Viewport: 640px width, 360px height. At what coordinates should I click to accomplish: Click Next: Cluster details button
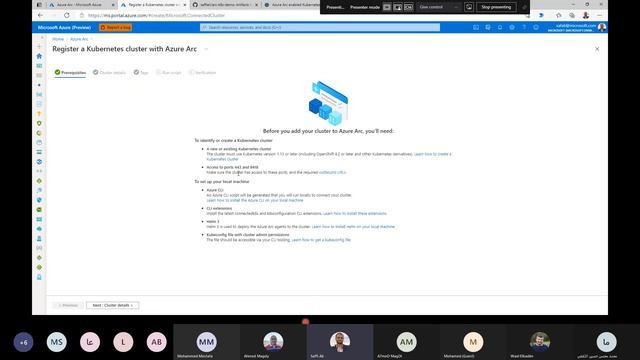(x=112, y=305)
